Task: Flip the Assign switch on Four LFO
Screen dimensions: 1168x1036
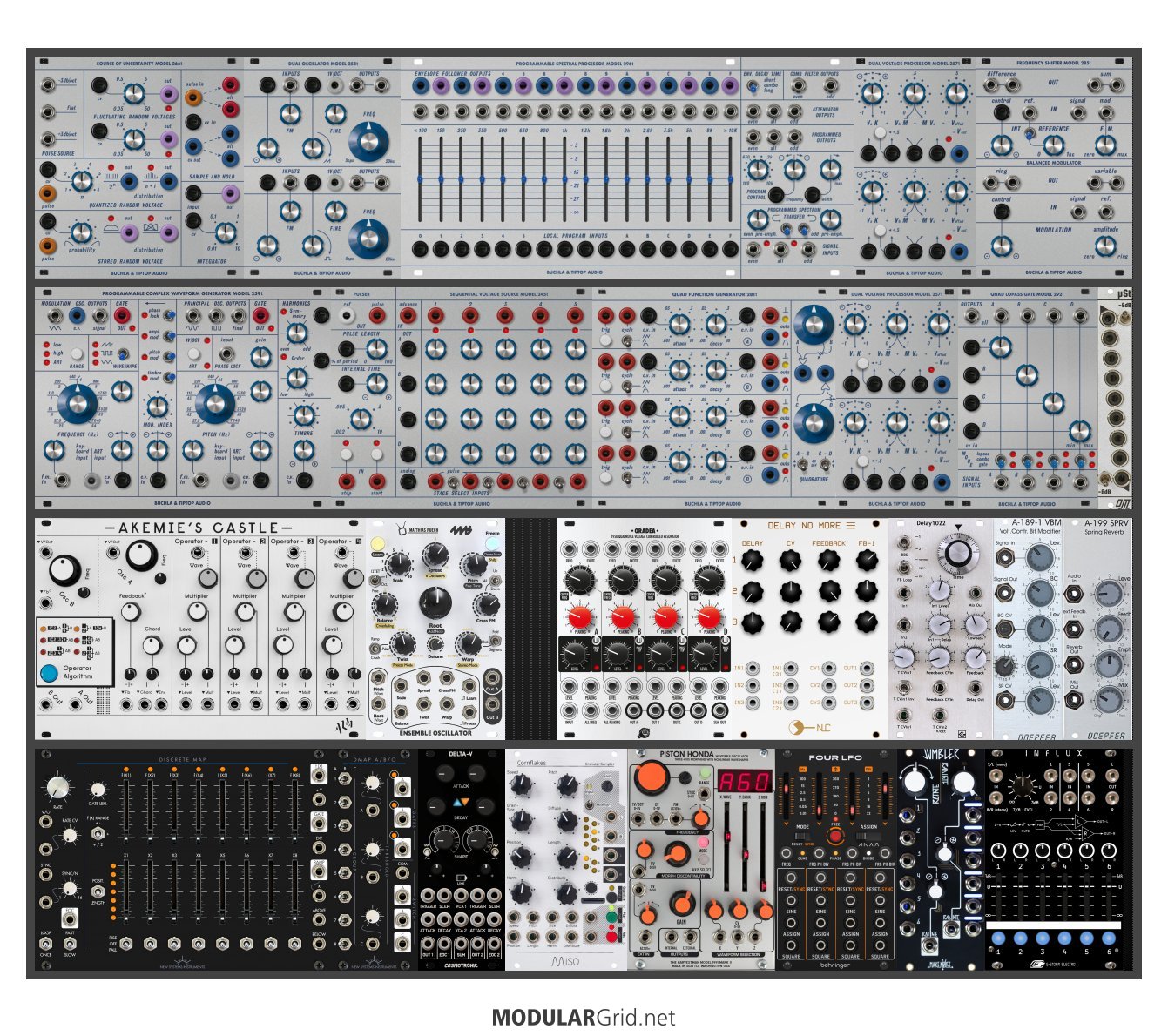Action: coord(868,837)
